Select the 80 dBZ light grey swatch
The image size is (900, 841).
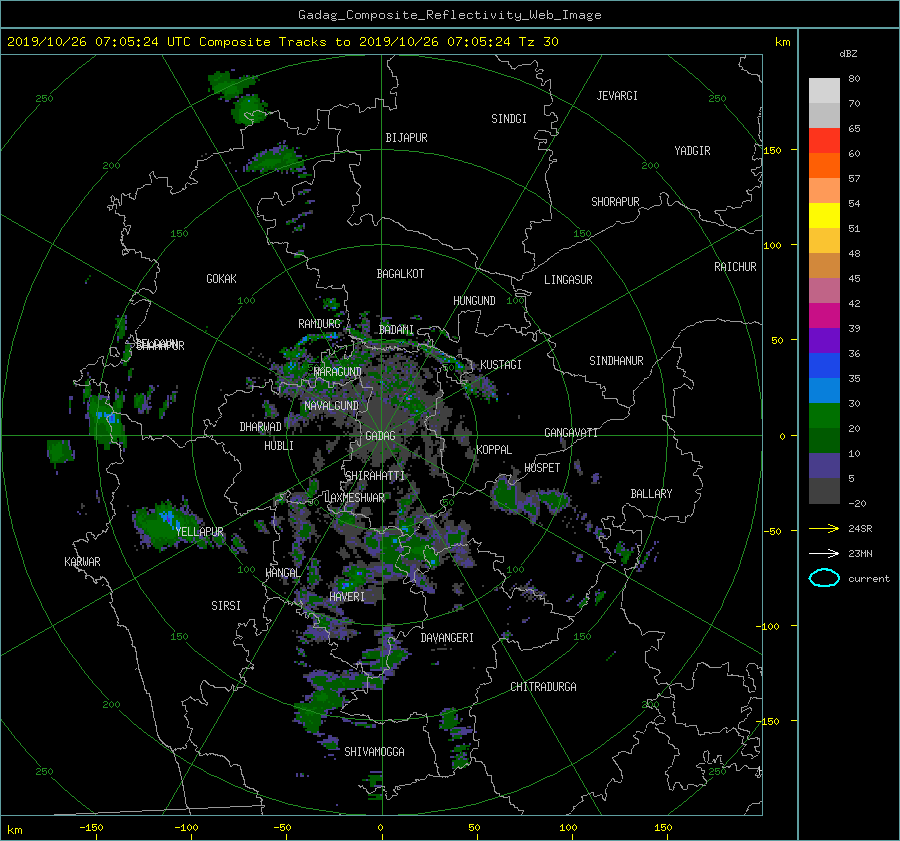[x=824, y=90]
